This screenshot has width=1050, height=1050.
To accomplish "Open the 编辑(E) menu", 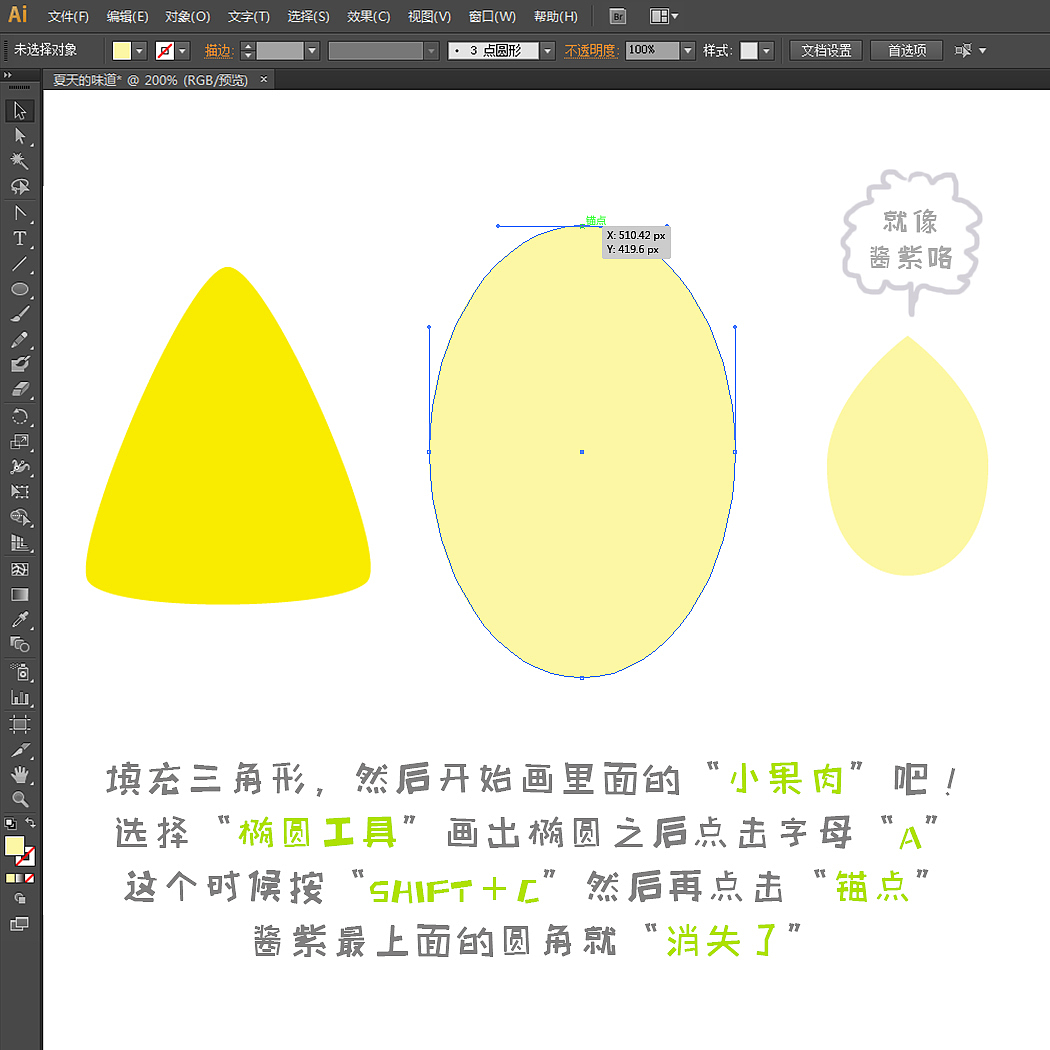I will click(127, 17).
